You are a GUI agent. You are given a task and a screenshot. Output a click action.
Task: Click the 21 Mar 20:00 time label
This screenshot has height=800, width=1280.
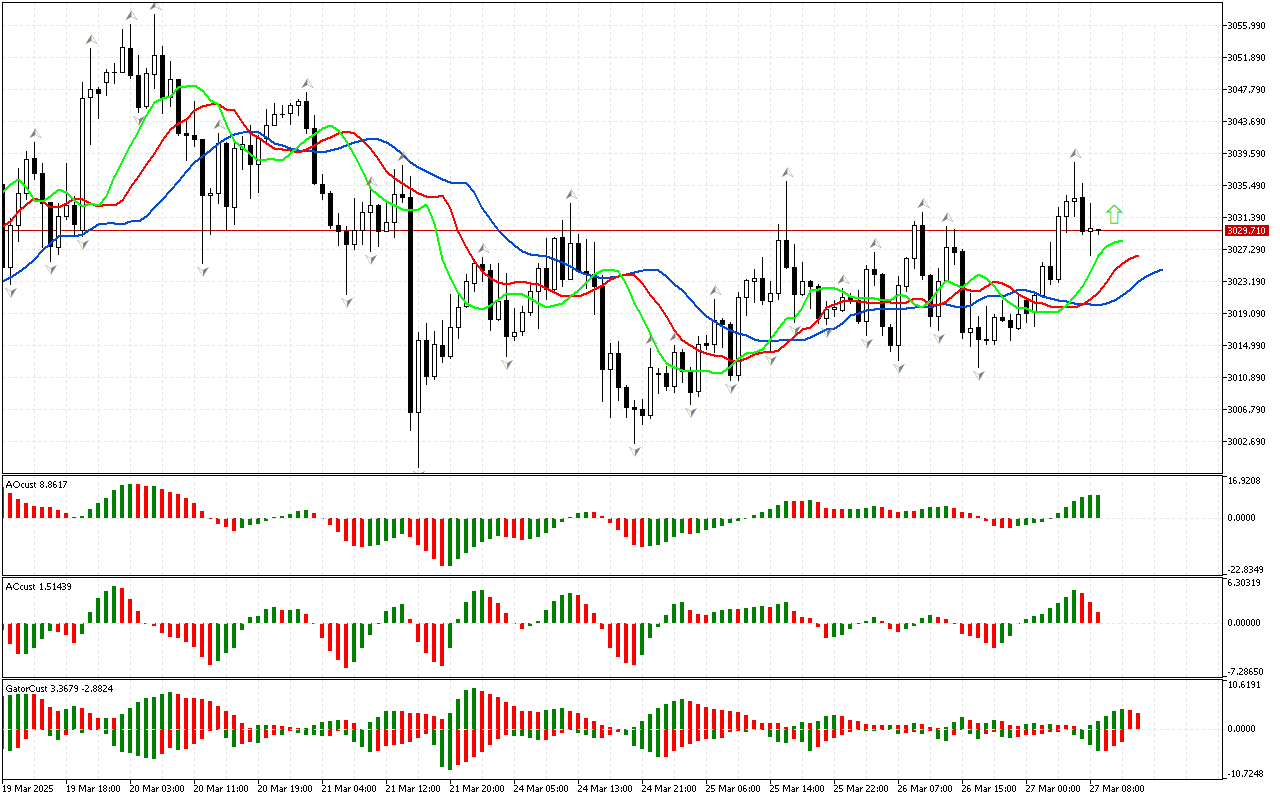478,789
